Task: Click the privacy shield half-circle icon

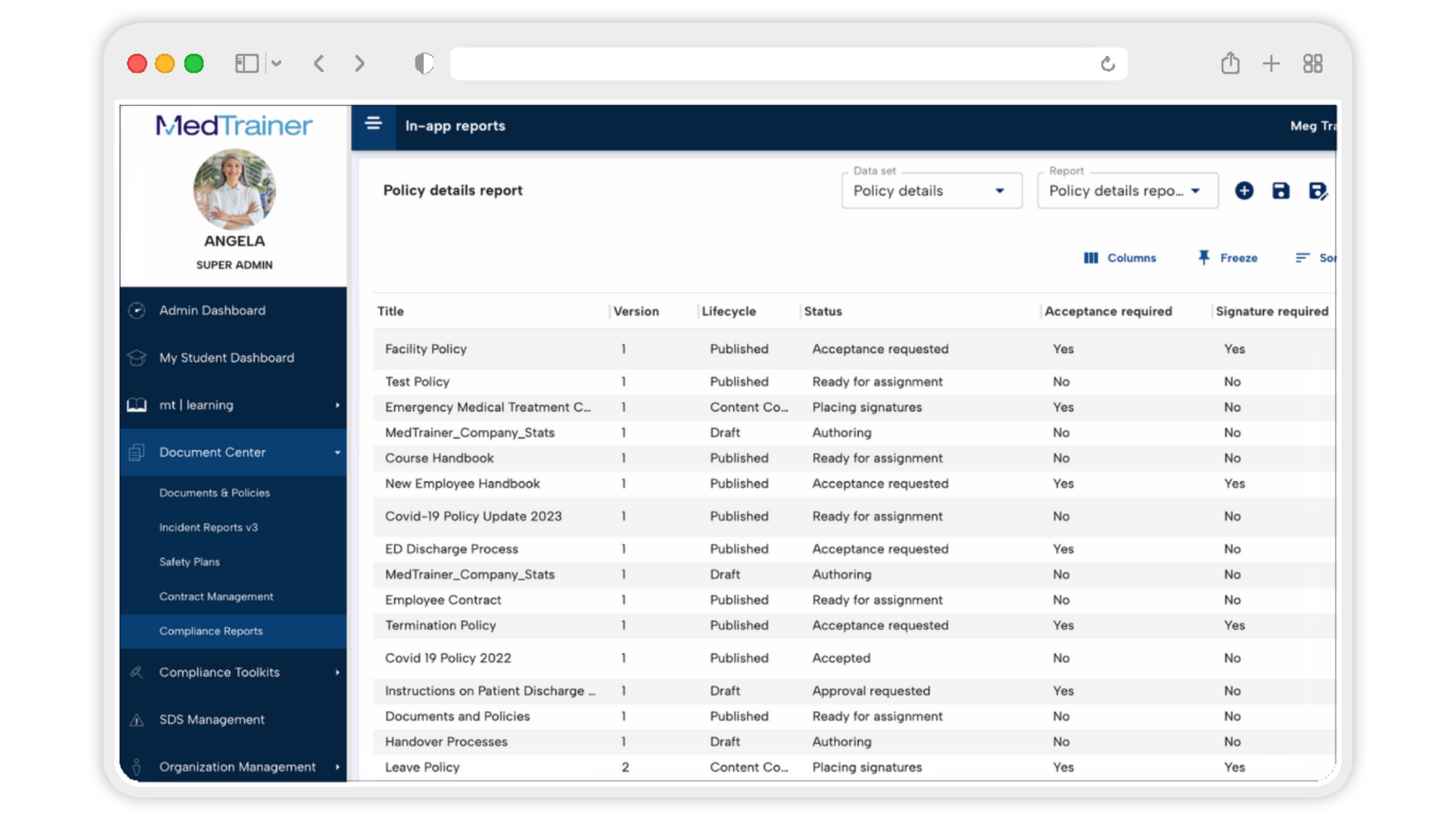Action: tap(423, 63)
